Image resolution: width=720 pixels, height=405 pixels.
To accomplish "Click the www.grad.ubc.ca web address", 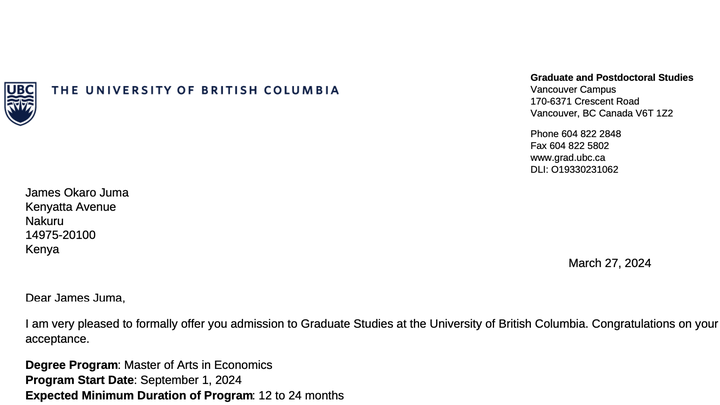I will pos(568,158).
